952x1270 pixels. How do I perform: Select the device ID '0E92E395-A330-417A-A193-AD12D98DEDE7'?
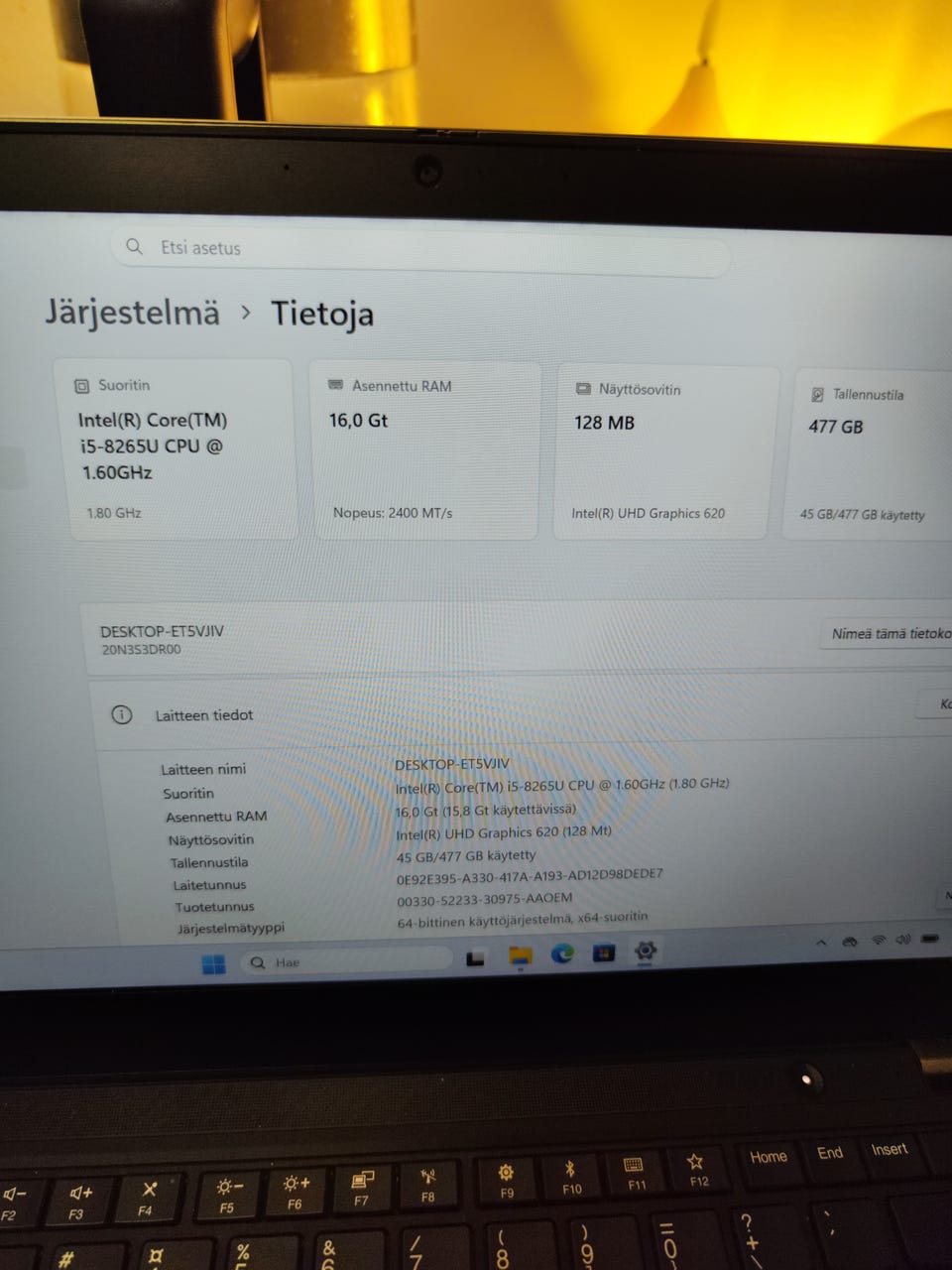530,876
